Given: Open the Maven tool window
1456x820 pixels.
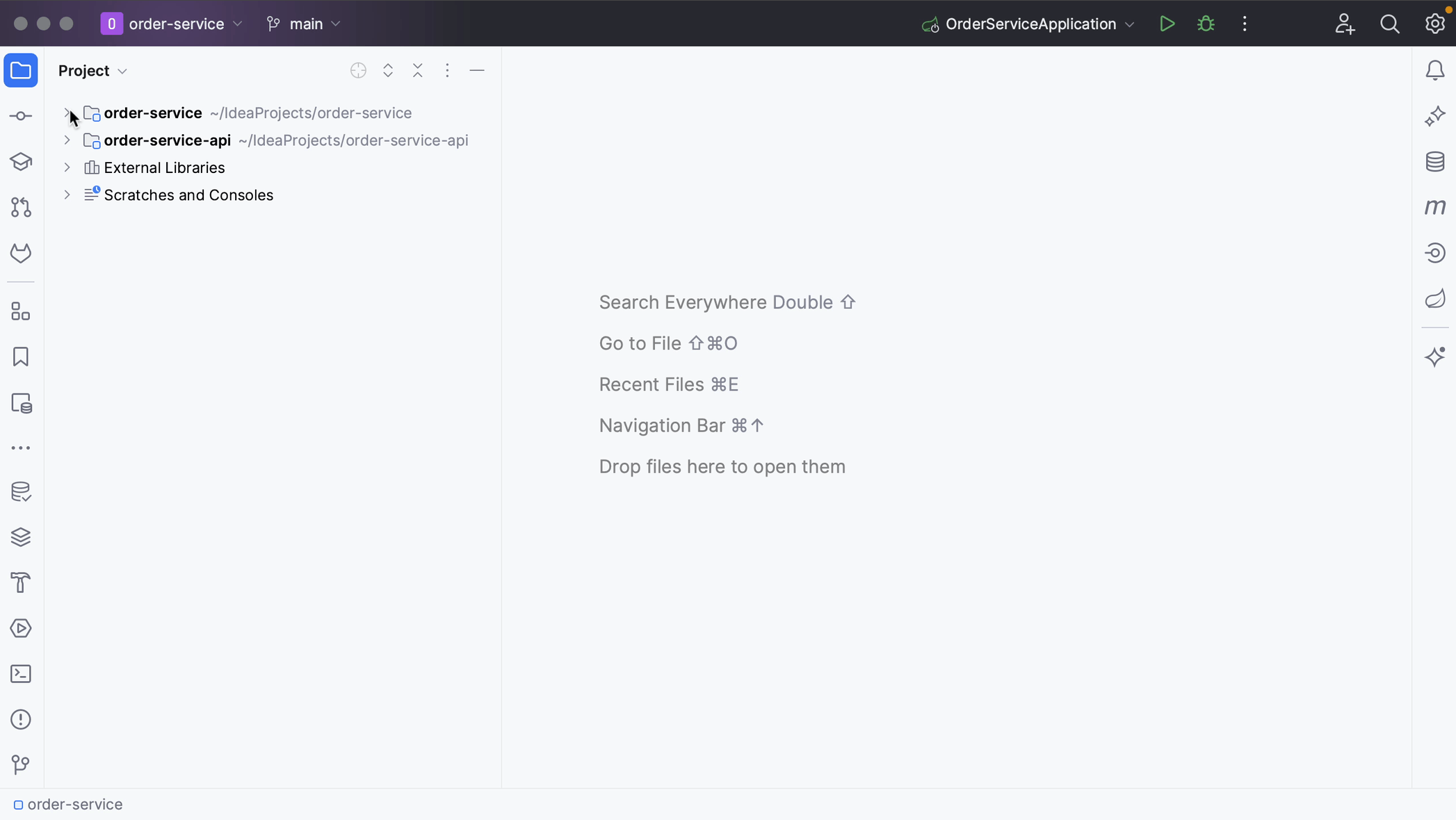Looking at the screenshot, I should pos(1435,207).
